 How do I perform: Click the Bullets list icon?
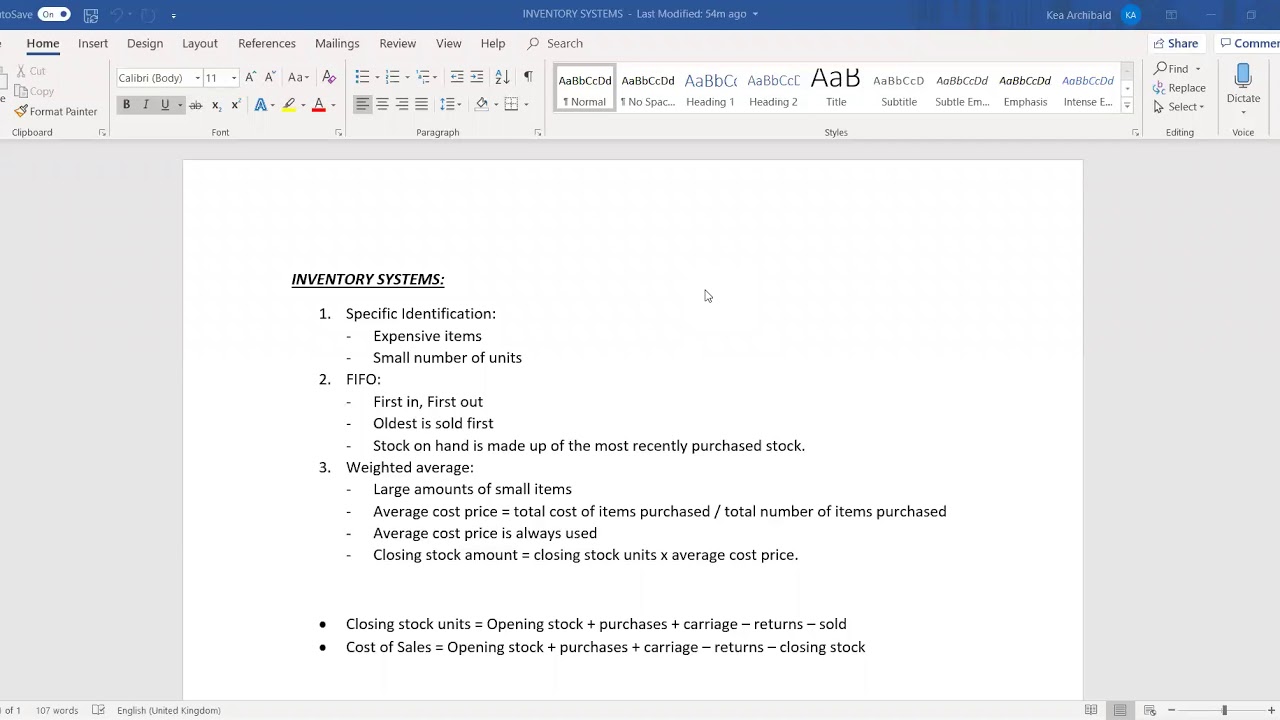pyautogui.click(x=362, y=77)
